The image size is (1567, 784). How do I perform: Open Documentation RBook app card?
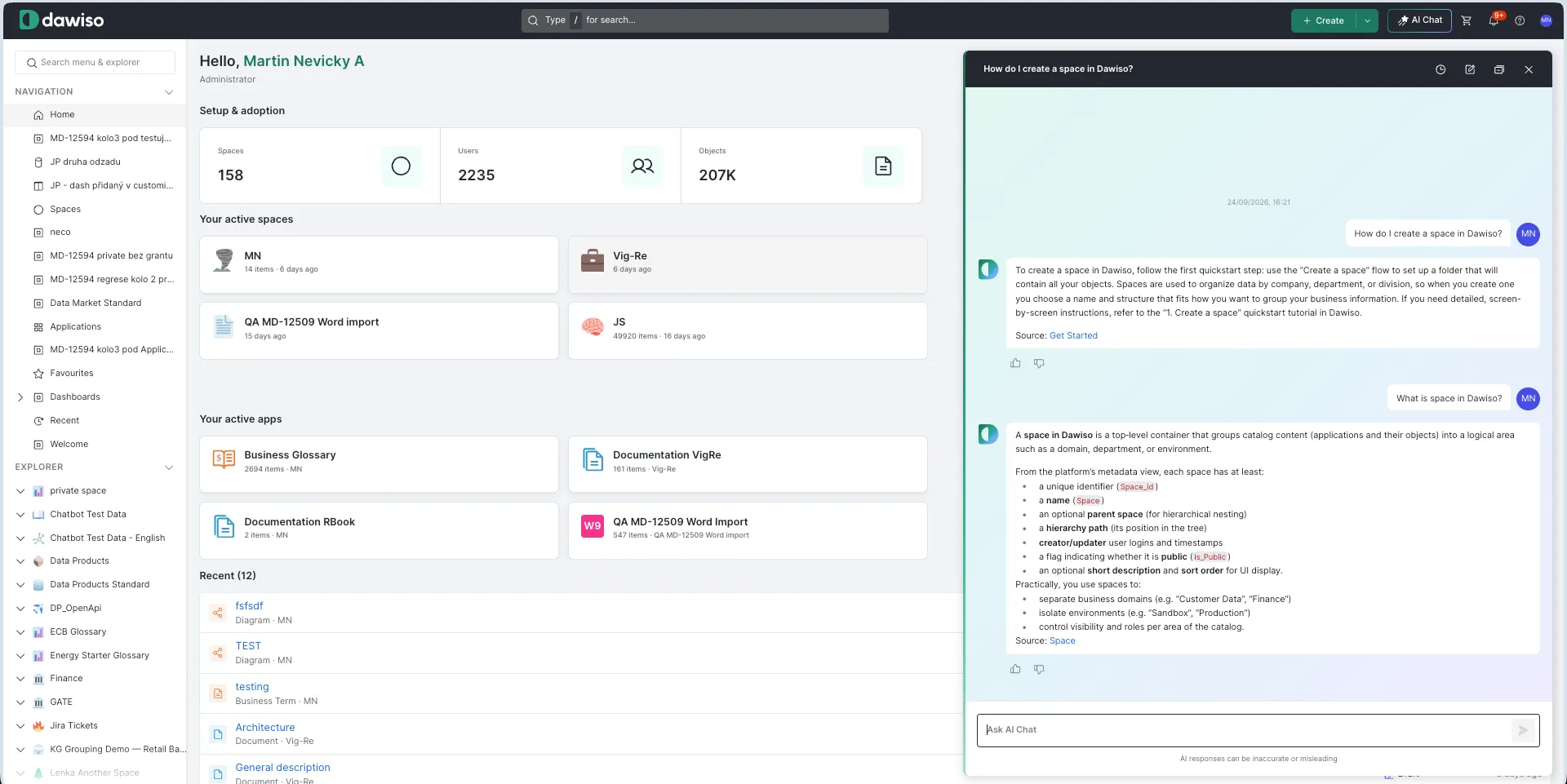pos(379,530)
